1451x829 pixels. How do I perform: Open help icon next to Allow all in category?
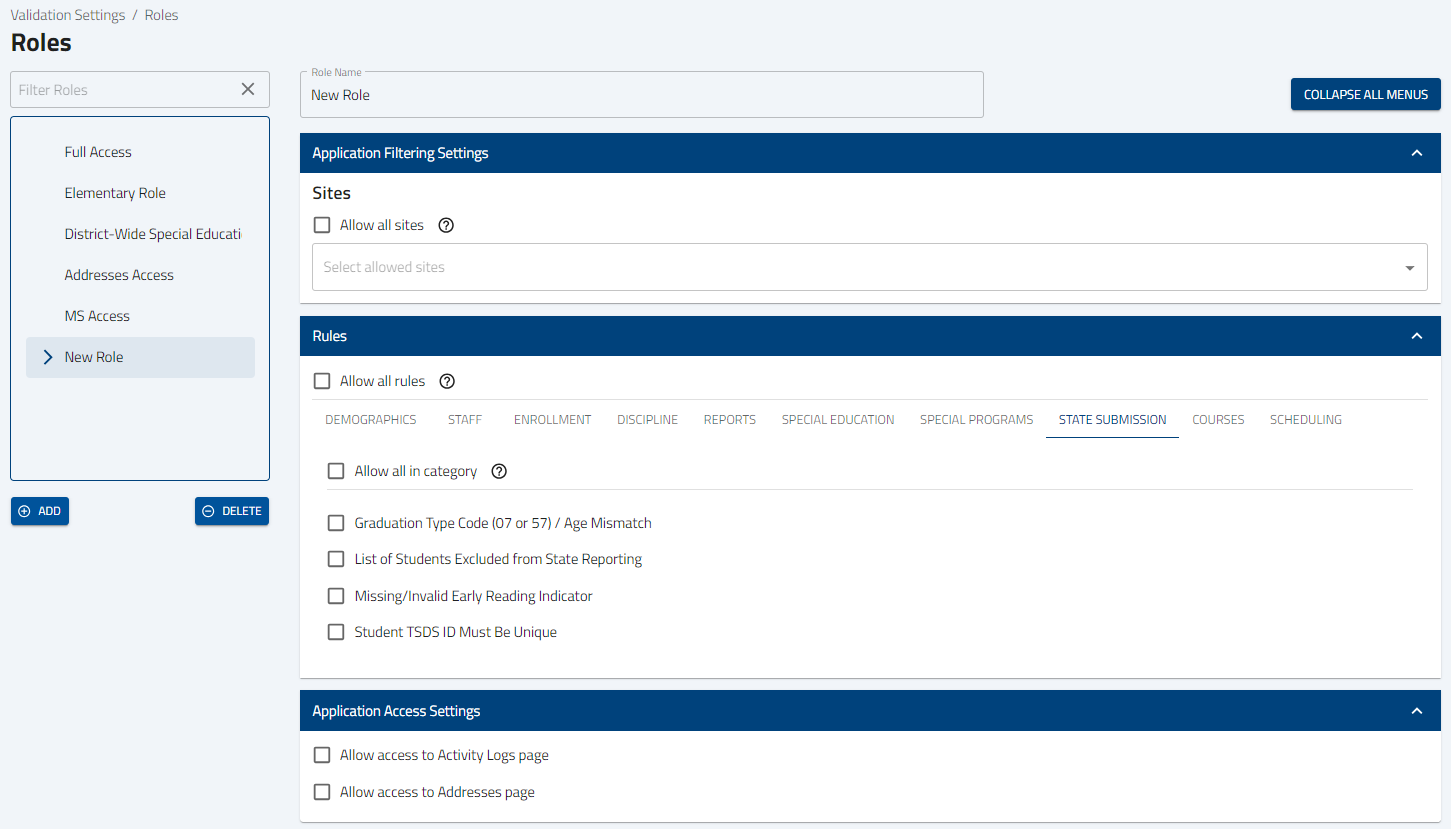(x=500, y=471)
